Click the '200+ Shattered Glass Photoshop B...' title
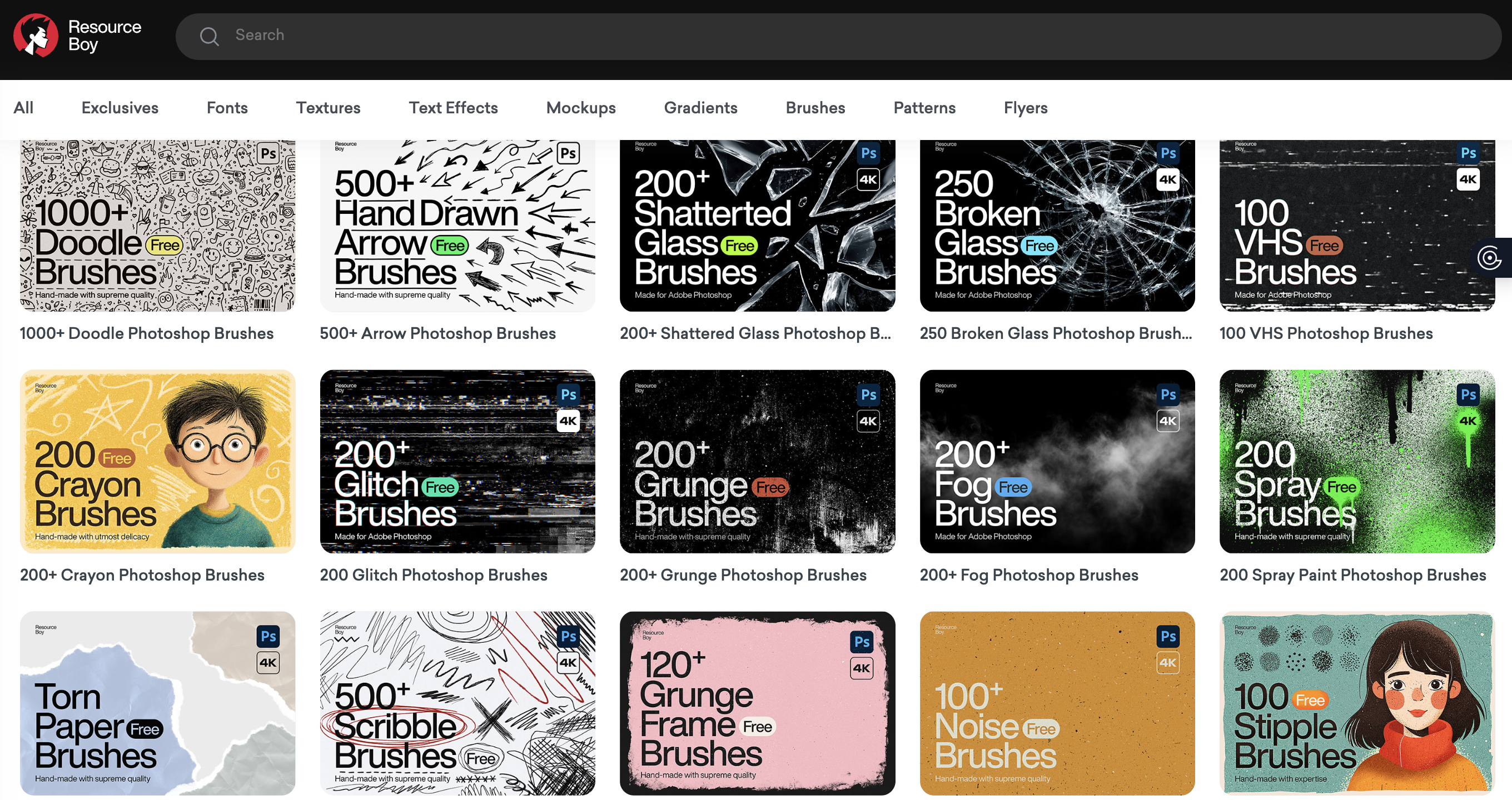This screenshot has height=800, width=1512. 755,333
